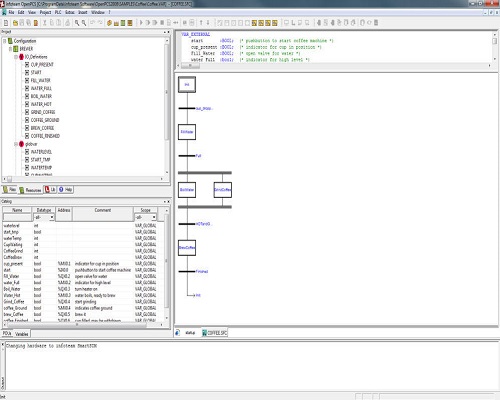Screen dimensions: 500x400
Task: Click the Print toolbar icon
Action: [67, 23]
